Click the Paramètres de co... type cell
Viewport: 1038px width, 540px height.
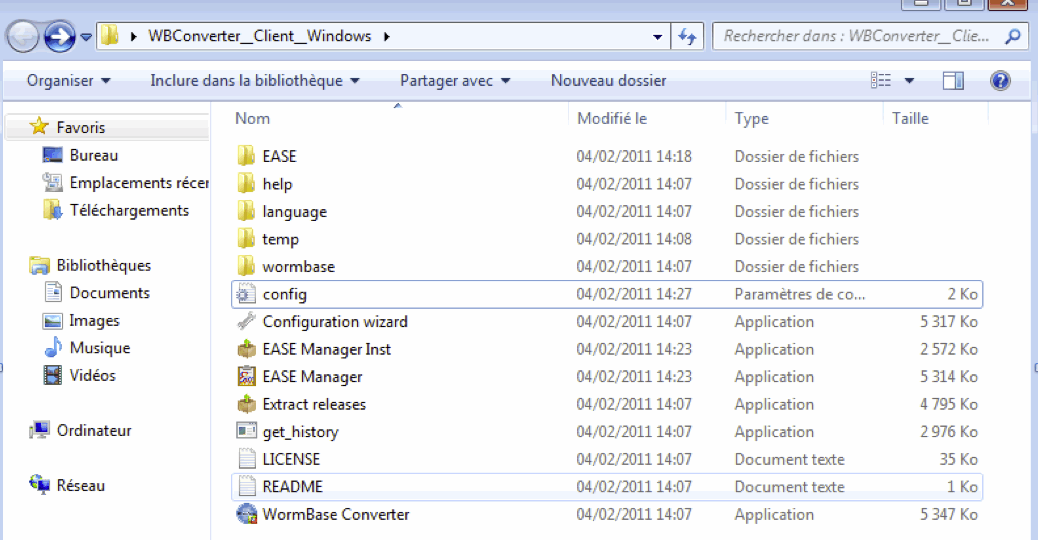tap(800, 294)
